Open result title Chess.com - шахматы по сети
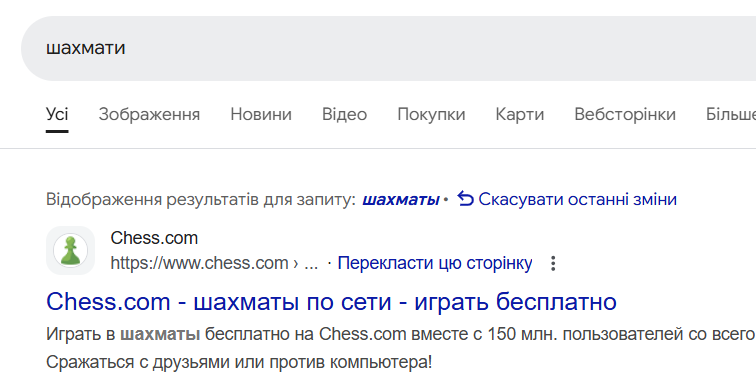The width and height of the screenshot is (756, 387). coord(331,302)
